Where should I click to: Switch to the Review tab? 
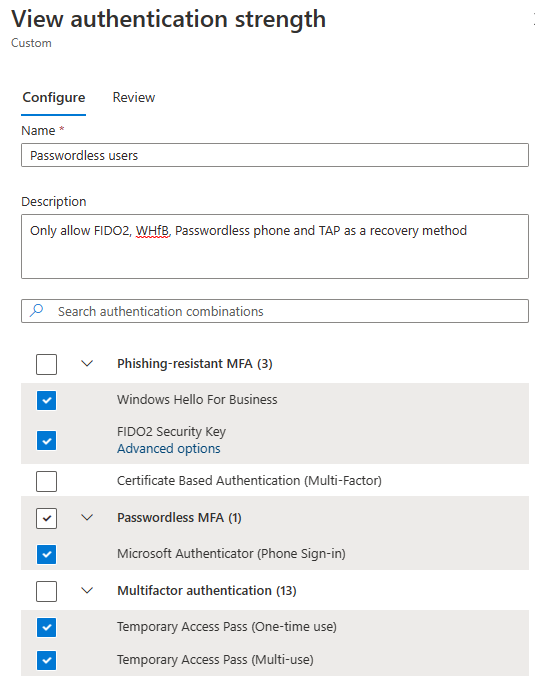[x=134, y=97]
